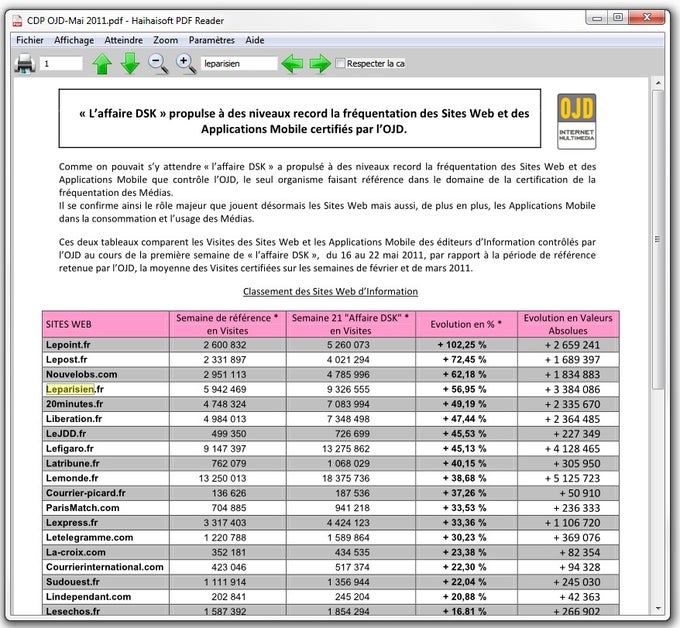Maximize the PDF Reader window
Image resolution: width=680 pixels, height=628 pixels.
click(x=618, y=18)
